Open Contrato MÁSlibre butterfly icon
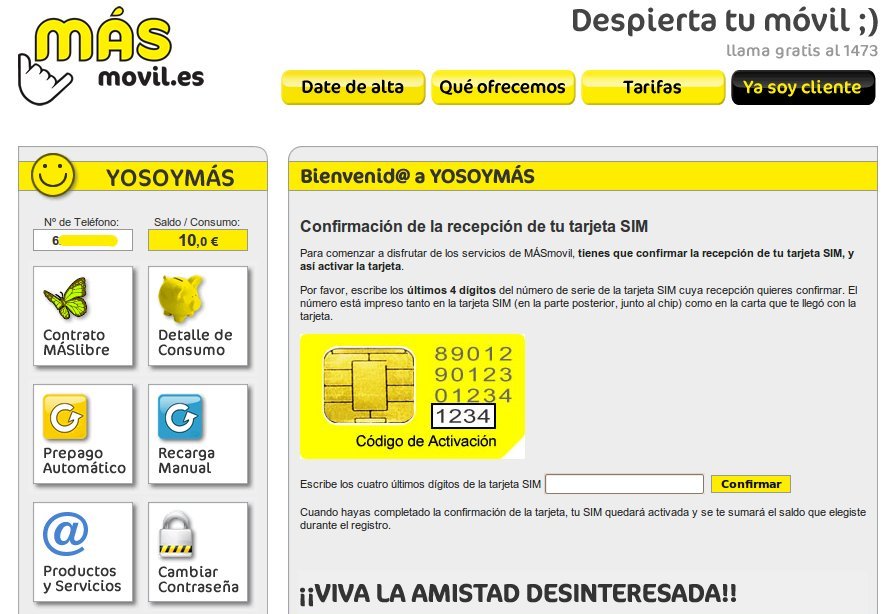This screenshot has width=891, height=614. (66, 298)
